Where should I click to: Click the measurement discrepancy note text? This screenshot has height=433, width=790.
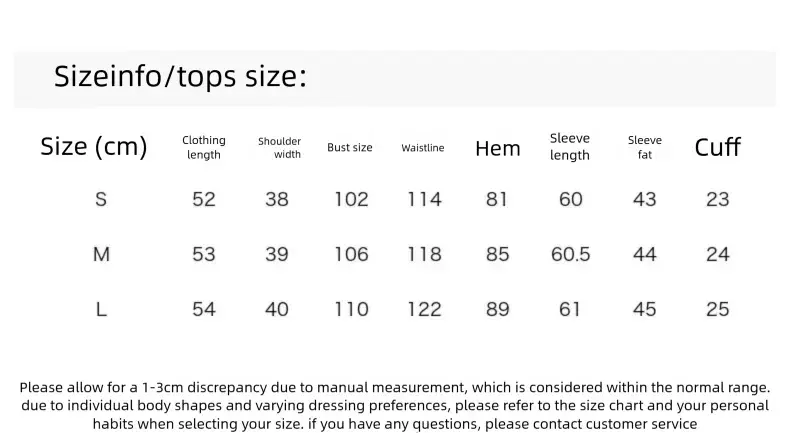(x=395, y=406)
